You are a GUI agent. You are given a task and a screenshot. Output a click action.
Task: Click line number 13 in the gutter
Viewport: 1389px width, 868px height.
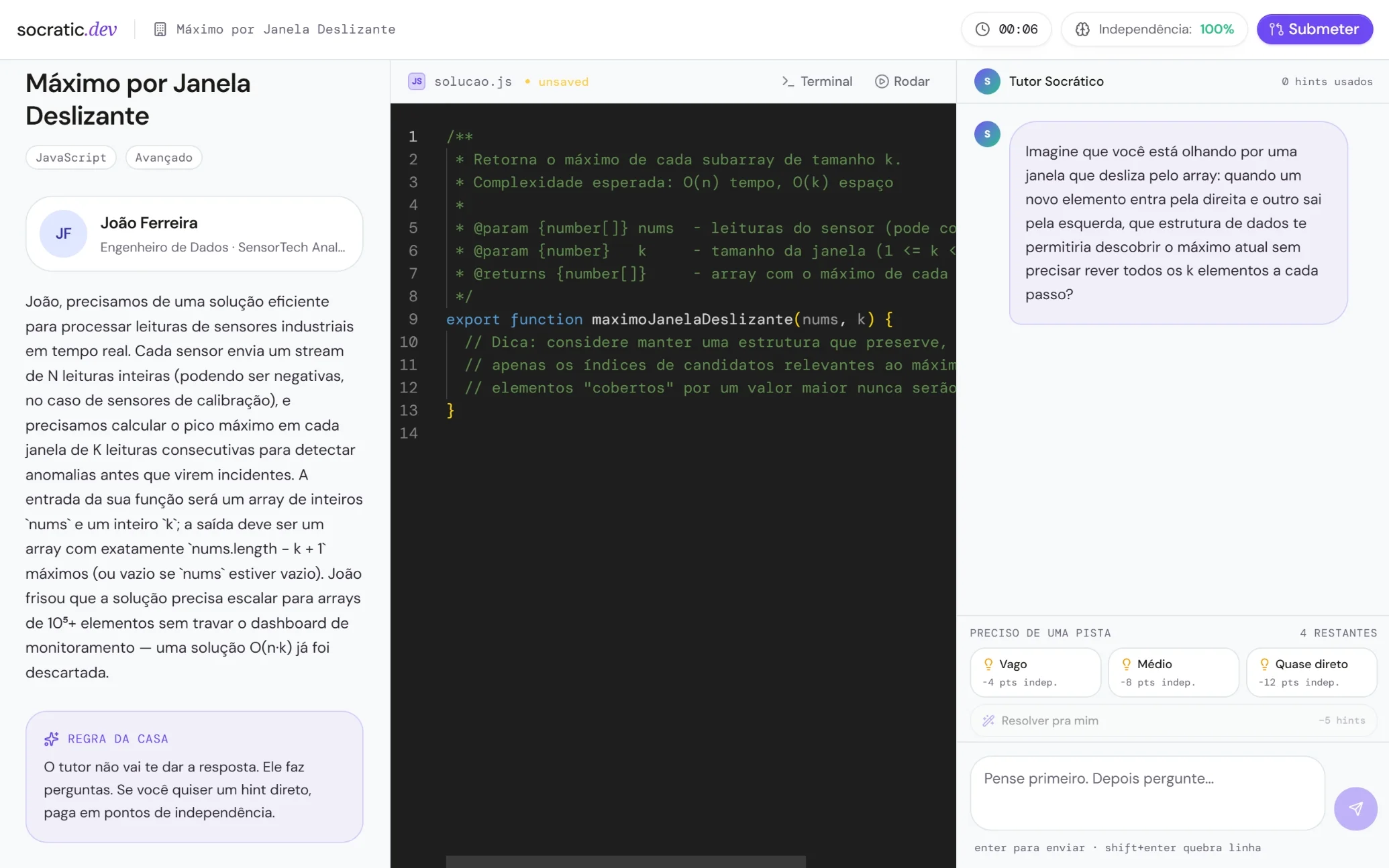[409, 411]
